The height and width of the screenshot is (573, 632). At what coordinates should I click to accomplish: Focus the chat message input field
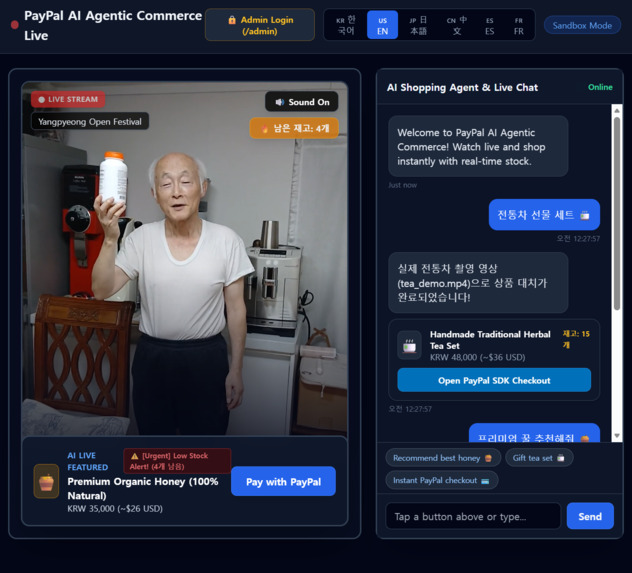473,516
